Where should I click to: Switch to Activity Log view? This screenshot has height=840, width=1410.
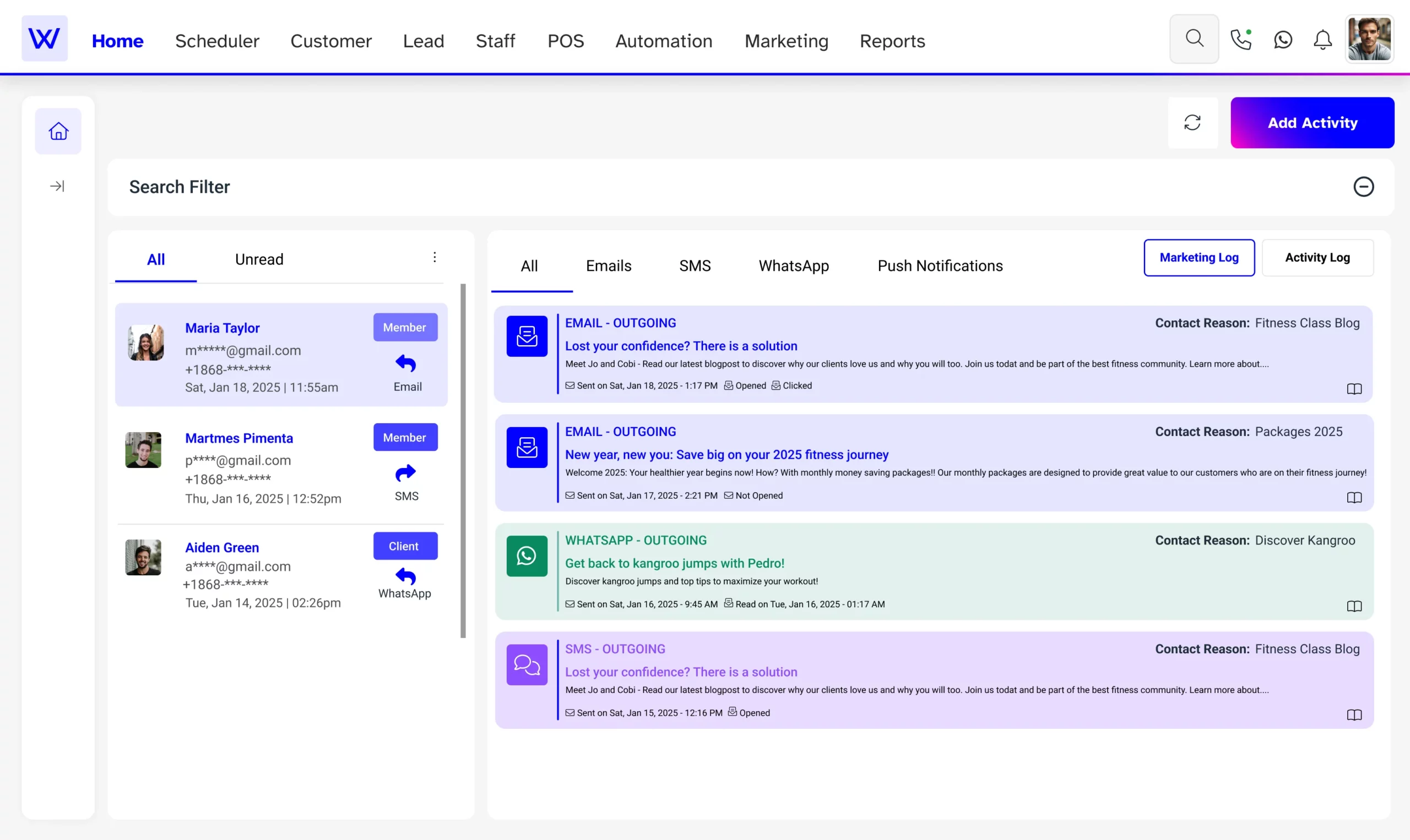click(1317, 258)
